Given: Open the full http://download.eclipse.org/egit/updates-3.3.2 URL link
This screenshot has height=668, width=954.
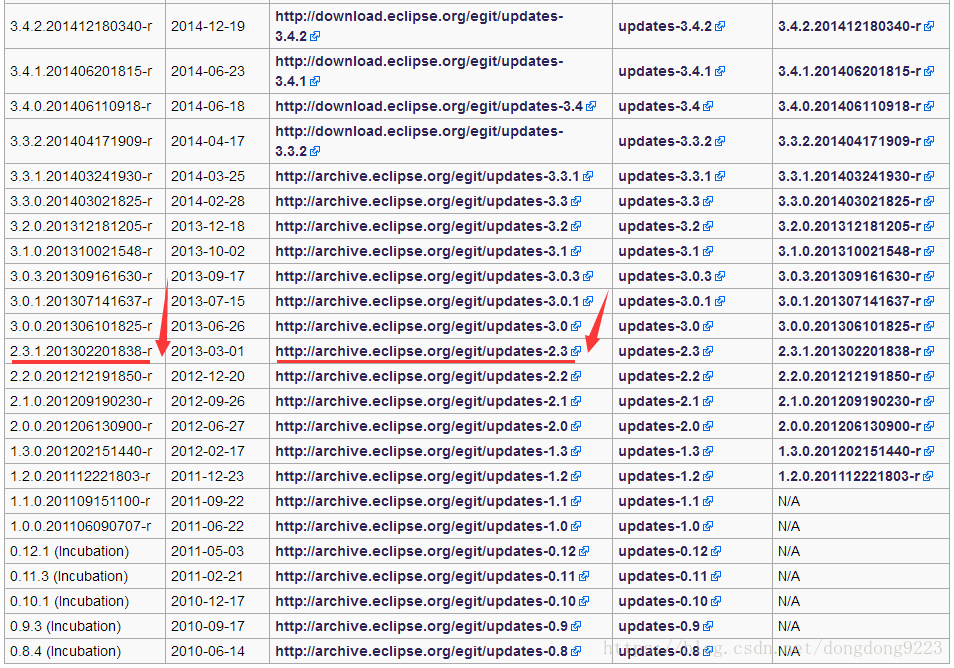Looking at the screenshot, I should pyautogui.click(x=419, y=141).
